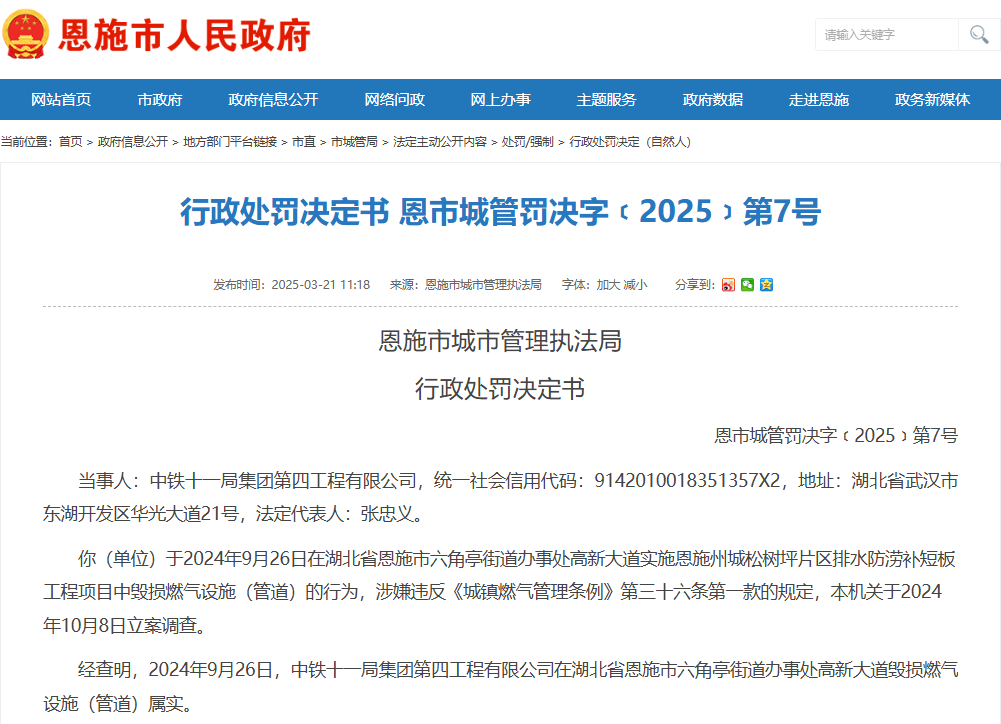Select 网络问政 in the navigation bar
The width and height of the screenshot is (1001, 724).
point(395,100)
